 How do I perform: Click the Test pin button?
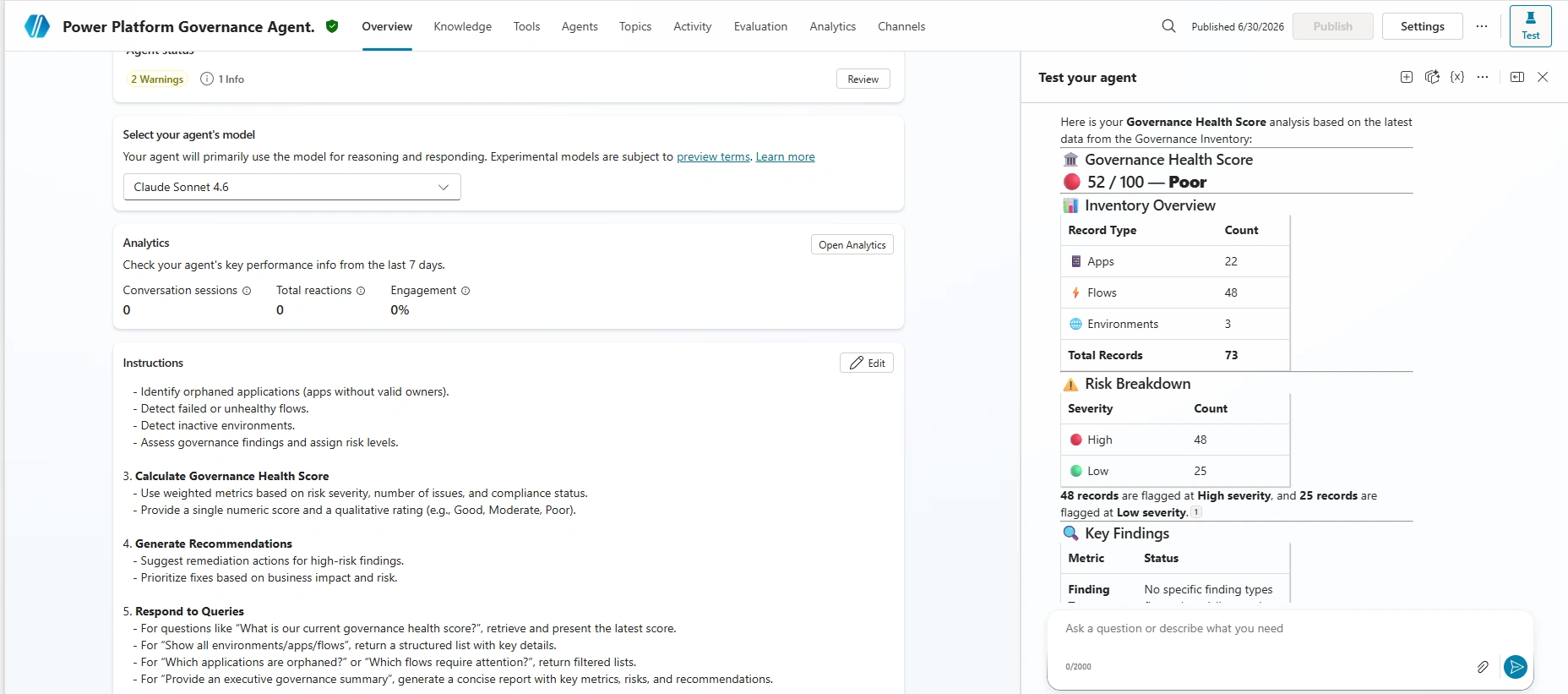pyautogui.click(x=1530, y=26)
